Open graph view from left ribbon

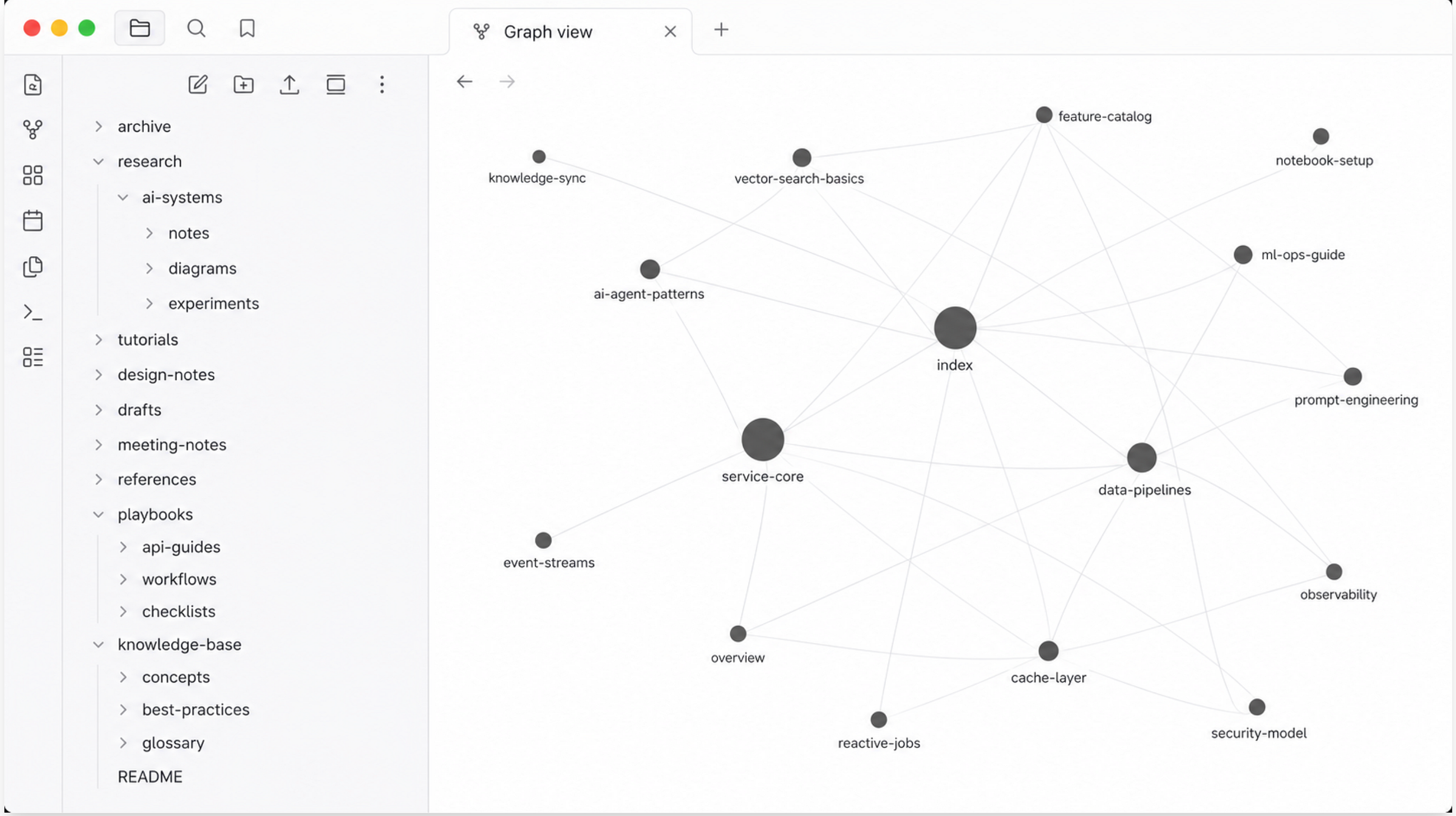pyautogui.click(x=33, y=130)
